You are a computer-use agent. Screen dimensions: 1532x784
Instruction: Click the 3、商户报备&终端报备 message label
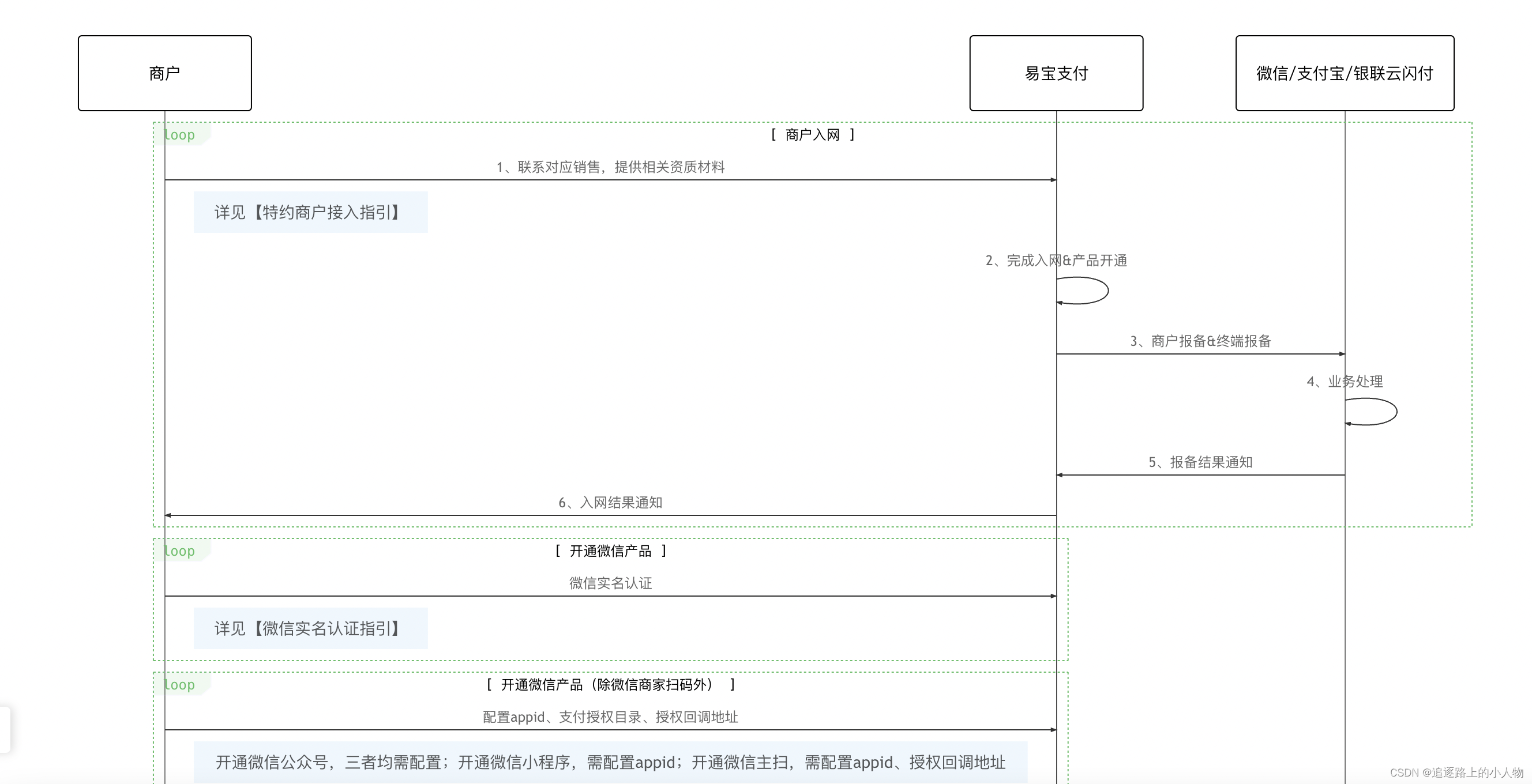1200,341
